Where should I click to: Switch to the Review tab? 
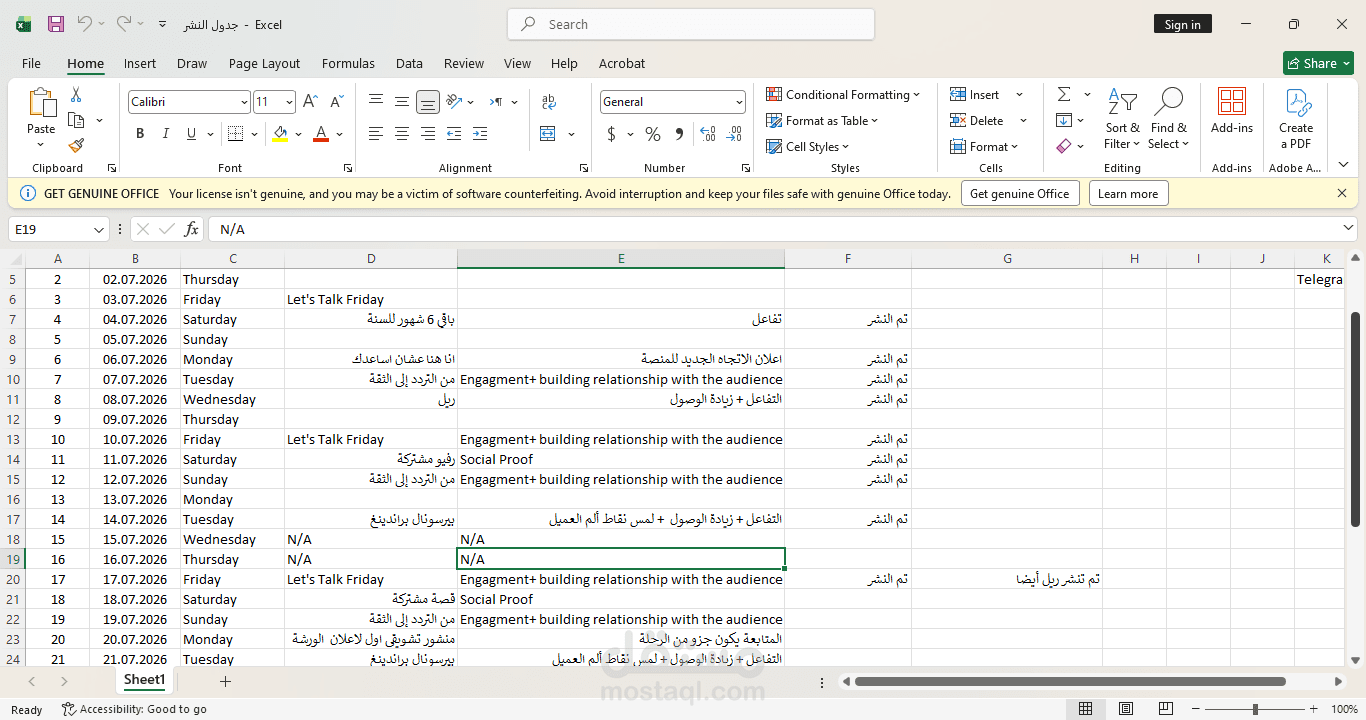click(464, 63)
